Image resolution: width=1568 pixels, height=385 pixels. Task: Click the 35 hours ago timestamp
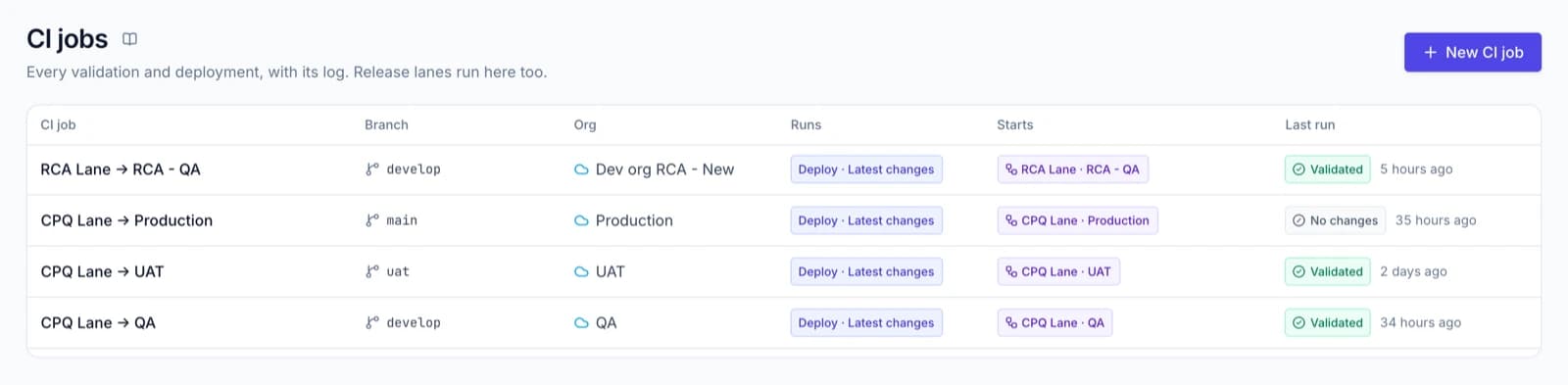[x=1436, y=220]
